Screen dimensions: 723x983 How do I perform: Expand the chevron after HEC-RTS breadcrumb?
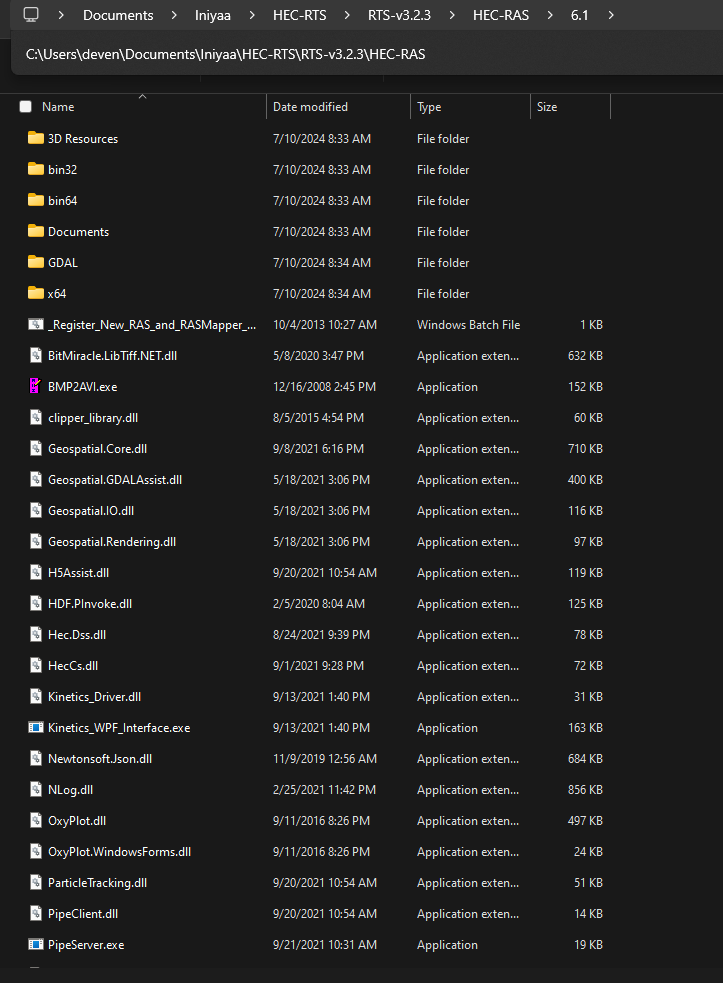(347, 15)
